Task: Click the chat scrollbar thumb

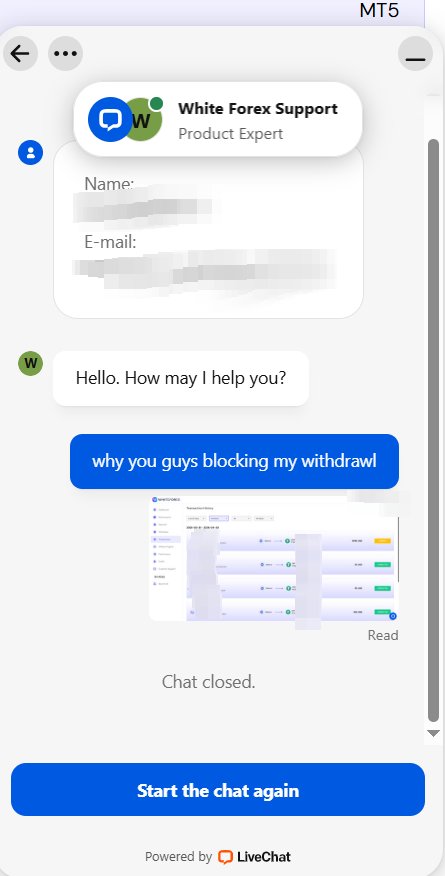Action: (433, 430)
